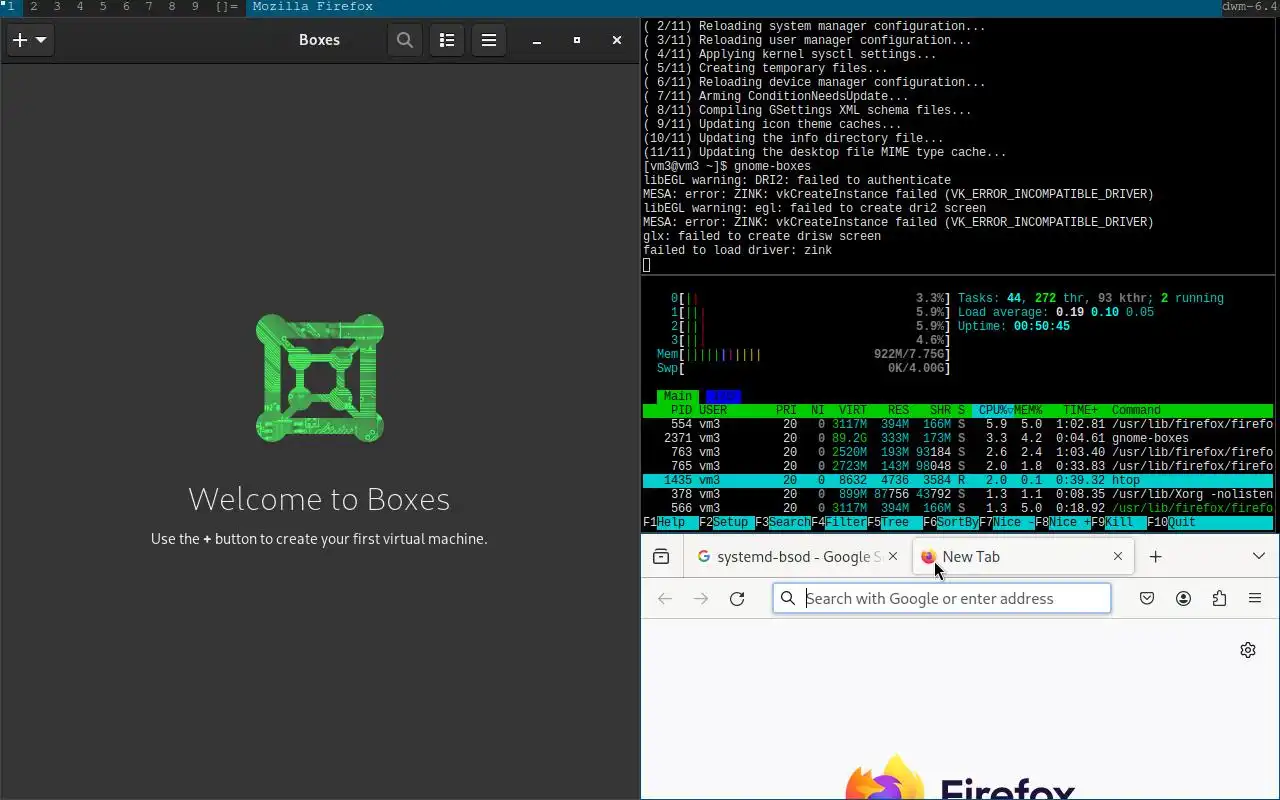Screen dimensions: 1280x800
Task: Maximize the Boxes window
Action: pos(577,40)
